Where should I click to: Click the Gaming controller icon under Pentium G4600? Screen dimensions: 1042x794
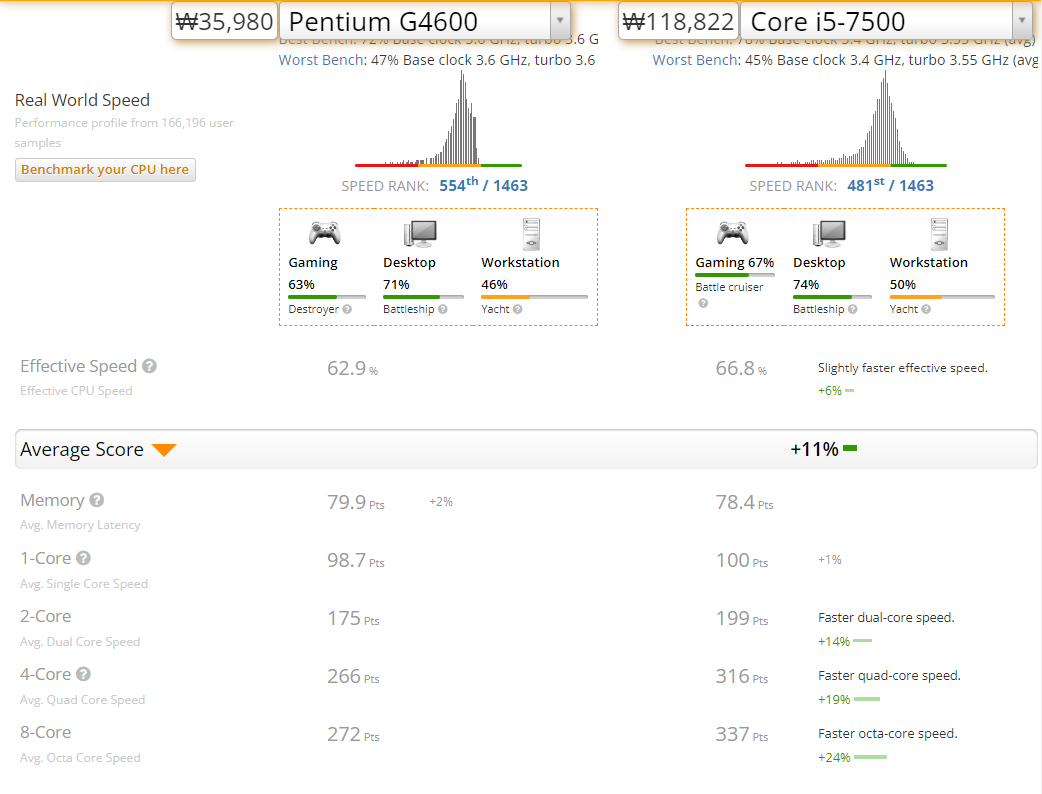click(324, 234)
